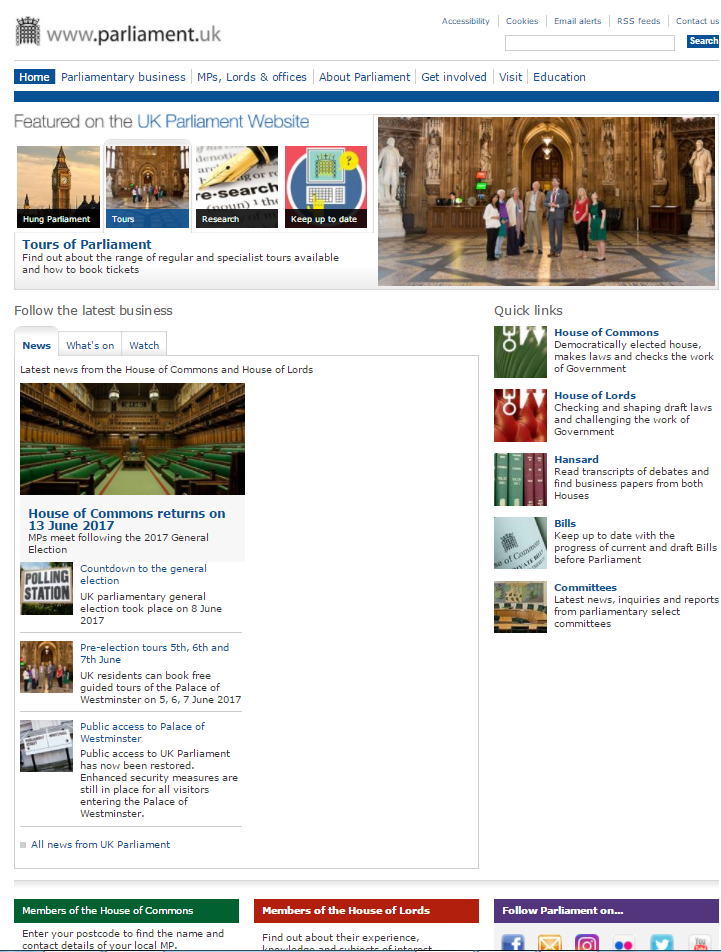This screenshot has width=721, height=952.
Task: Click the House of Commons green portcullis image
Action: tap(520, 352)
